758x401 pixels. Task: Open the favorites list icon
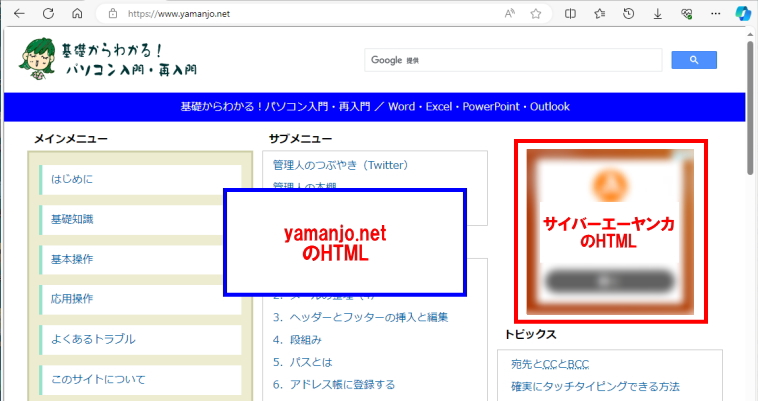599,14
